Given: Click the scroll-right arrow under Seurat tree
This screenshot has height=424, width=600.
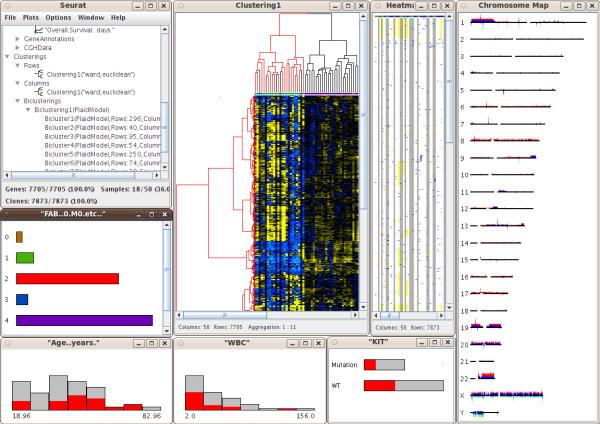Looking at the screenshot, I should click(157, 175).
